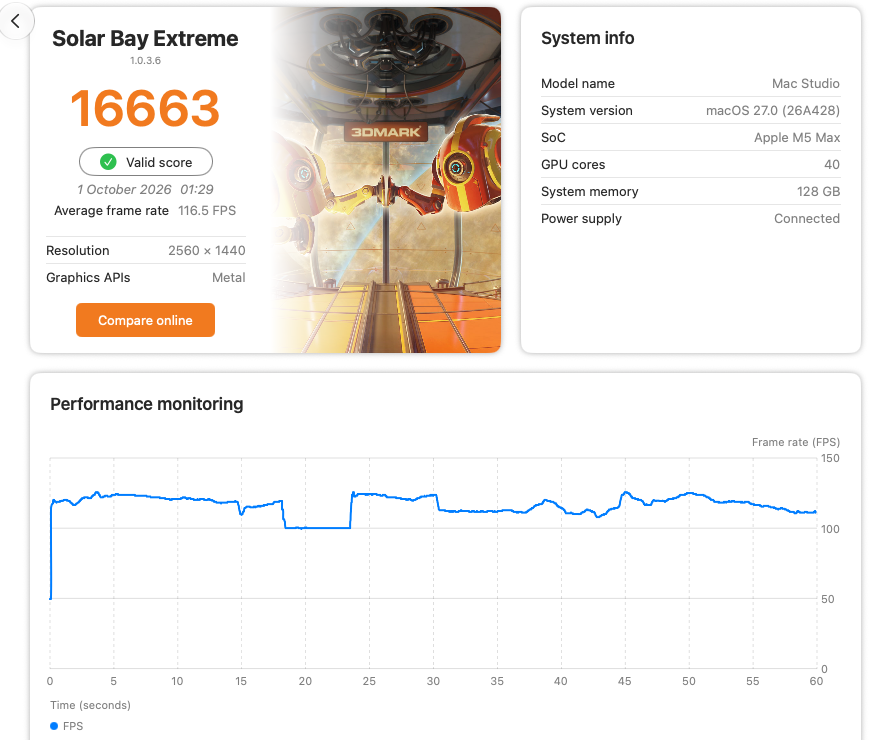Click the Solar Bay Extreme benchmark artwork
Viewport: 871px width, 740px height.
387,180
